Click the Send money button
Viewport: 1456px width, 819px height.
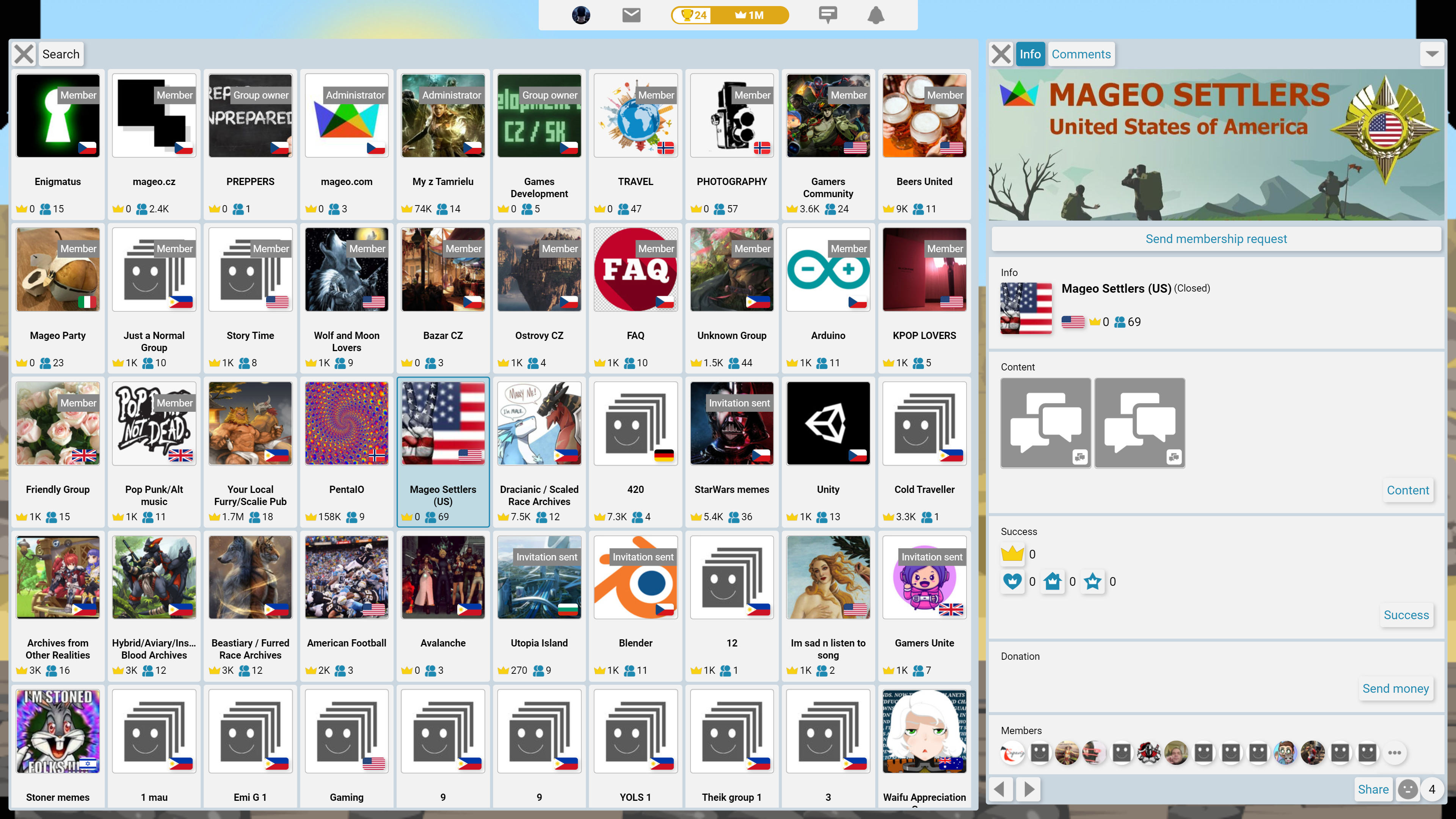tap(1395, 689)
